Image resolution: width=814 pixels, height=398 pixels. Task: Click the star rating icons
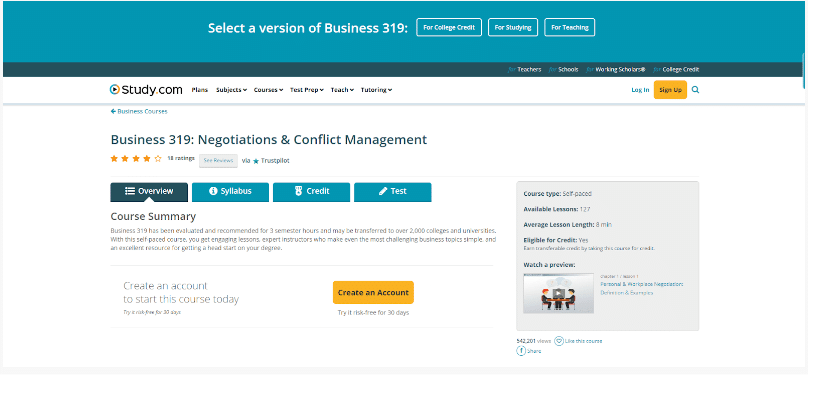click(136, 159)
